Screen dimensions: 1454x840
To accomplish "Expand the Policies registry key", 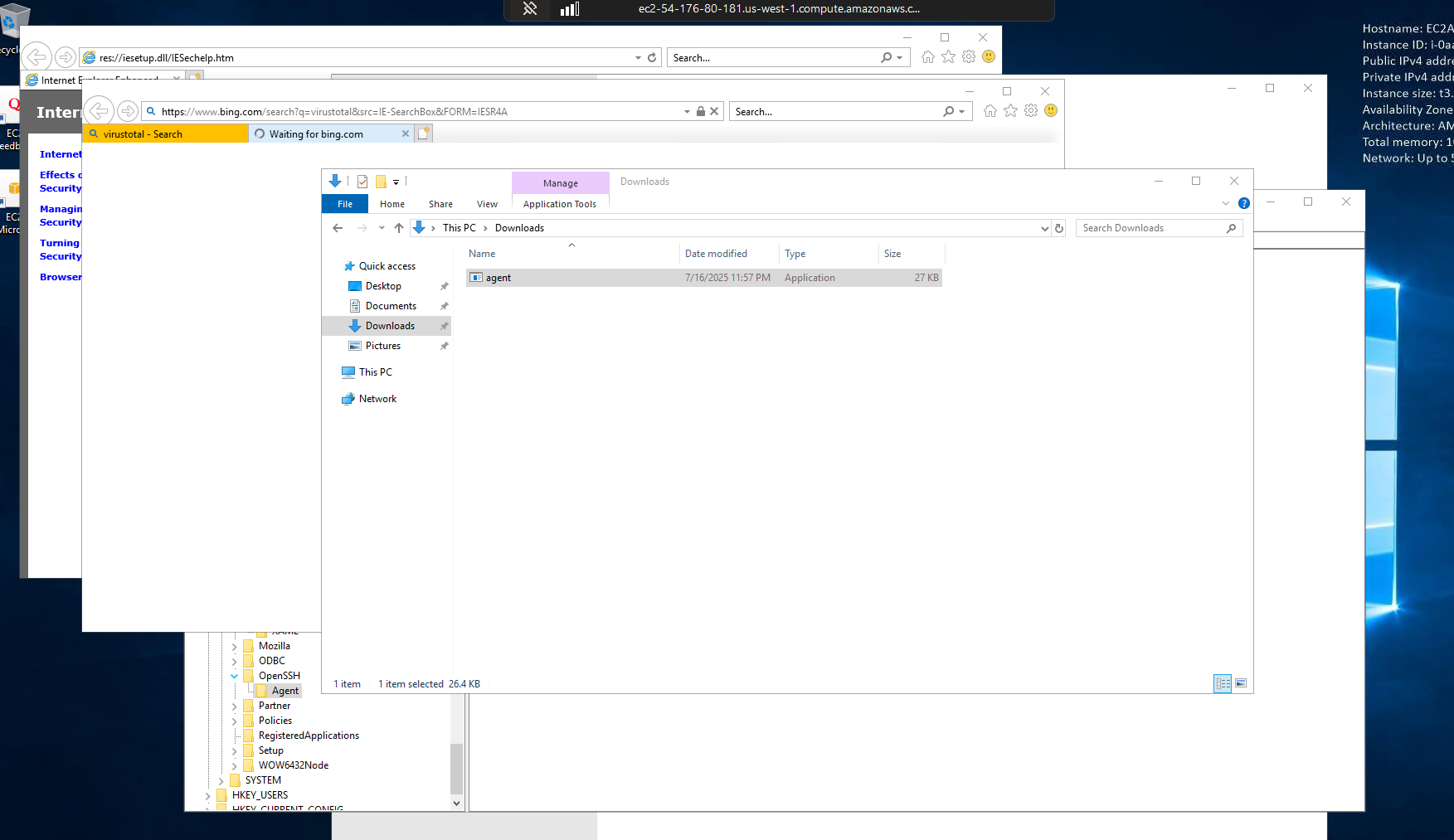I will coord(235,721).
